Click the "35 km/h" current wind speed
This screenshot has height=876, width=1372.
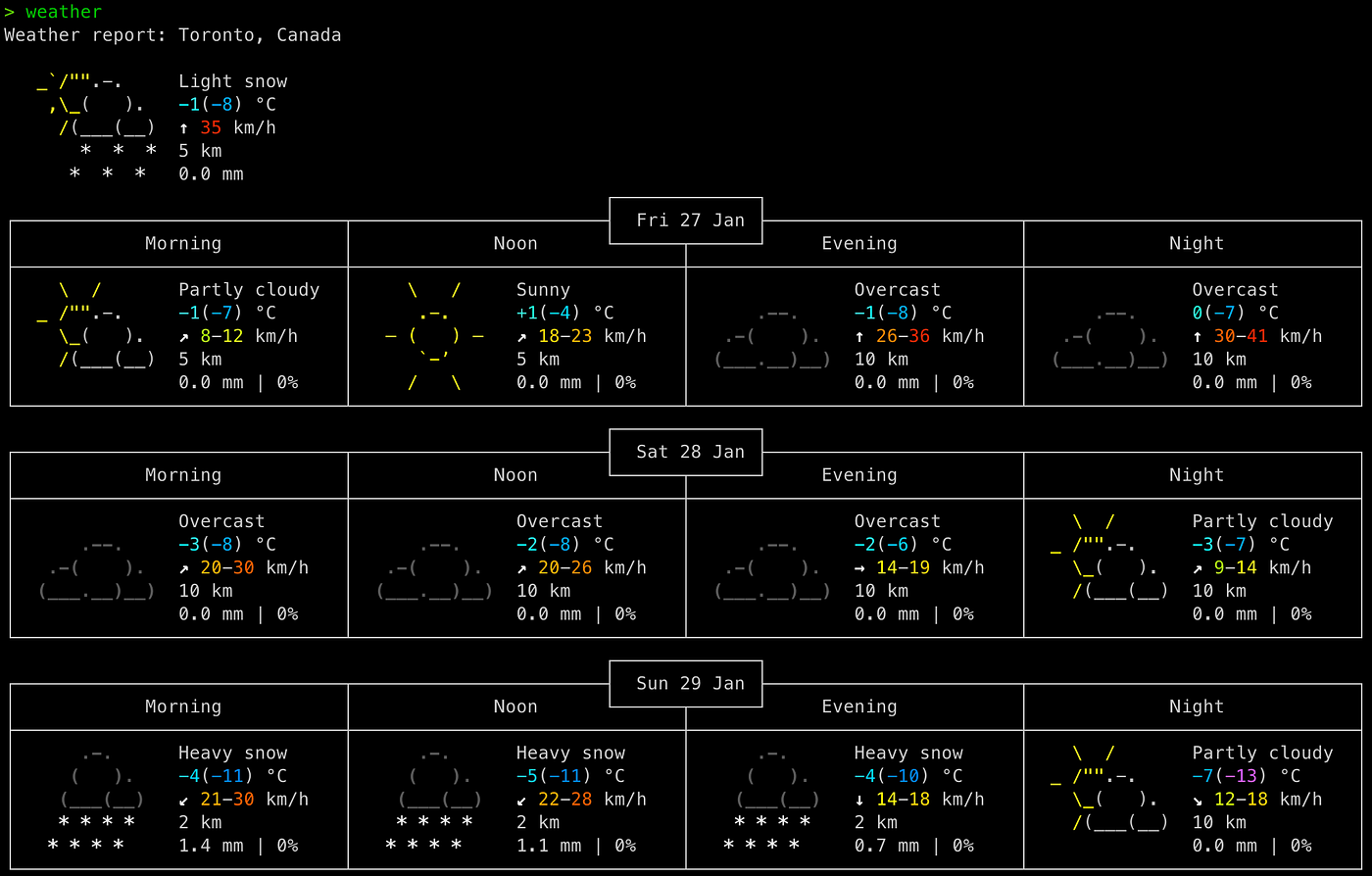[x=238, y=127]
